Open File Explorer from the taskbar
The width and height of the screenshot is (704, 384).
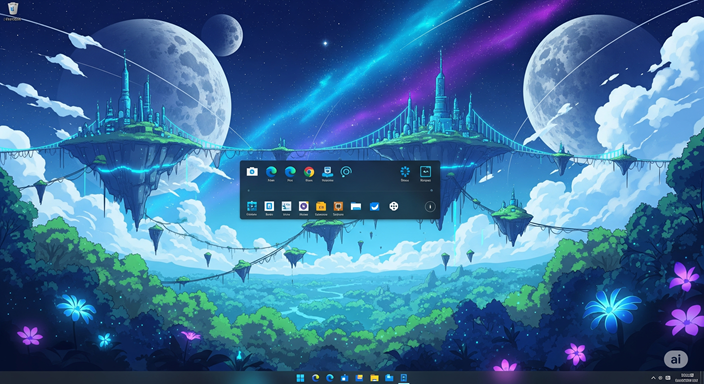coord(374,378)
